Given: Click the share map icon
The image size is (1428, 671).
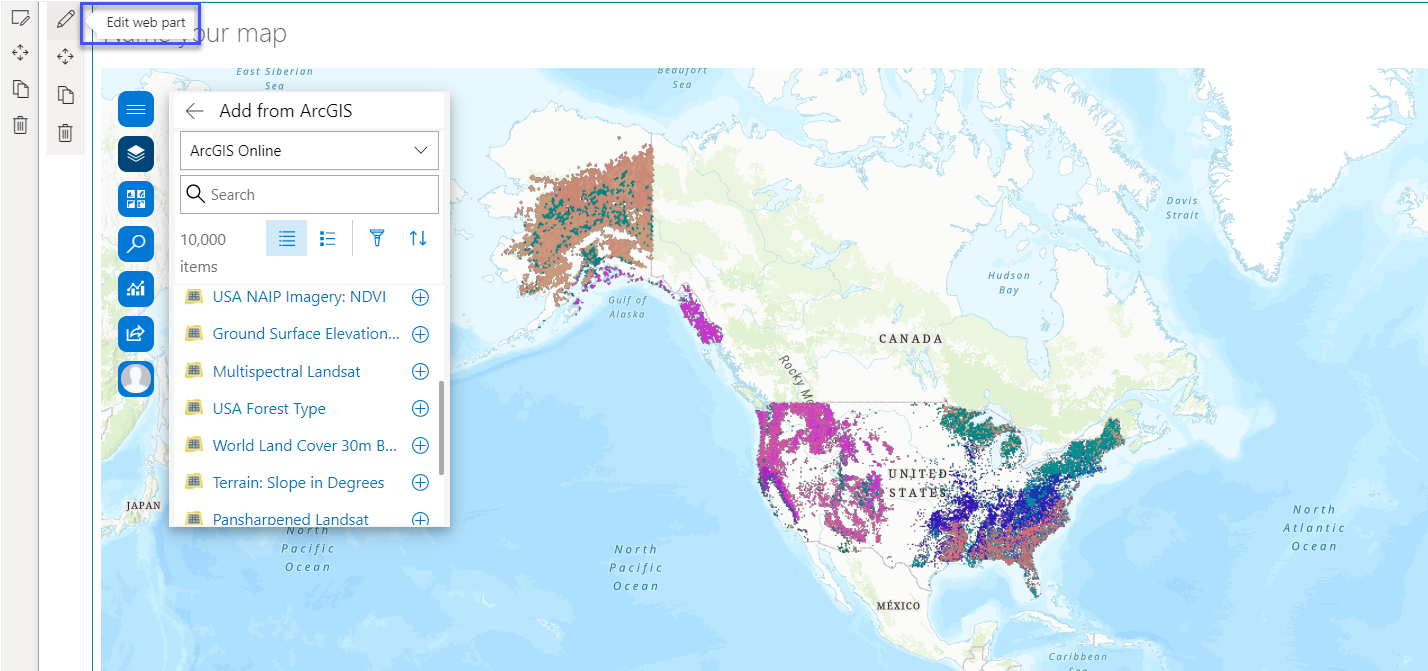Looking at the screenshot, I should point(136,334).
